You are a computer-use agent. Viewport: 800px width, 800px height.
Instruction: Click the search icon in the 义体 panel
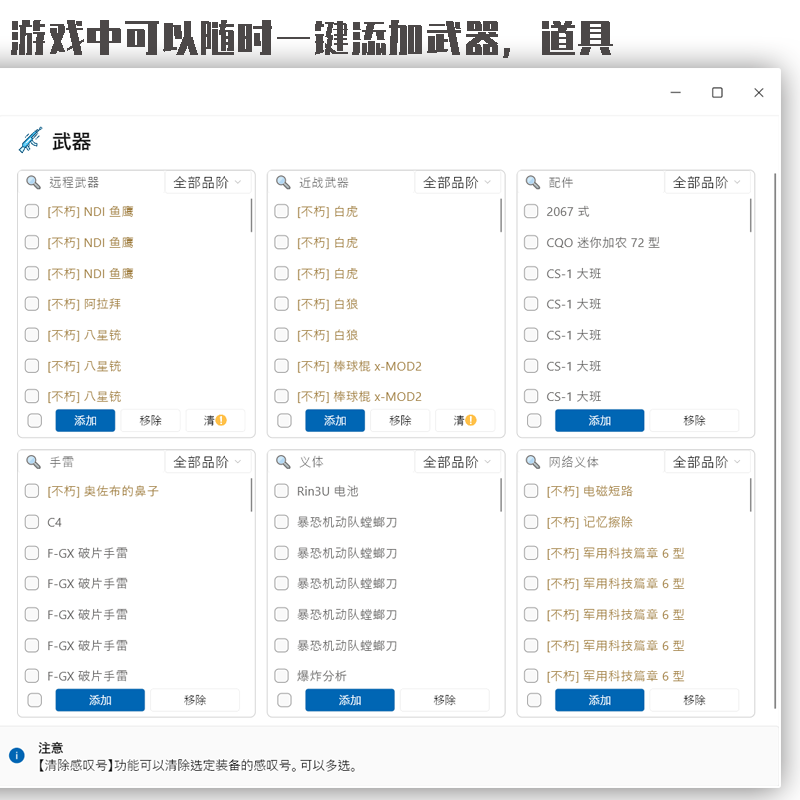(281, 462)
